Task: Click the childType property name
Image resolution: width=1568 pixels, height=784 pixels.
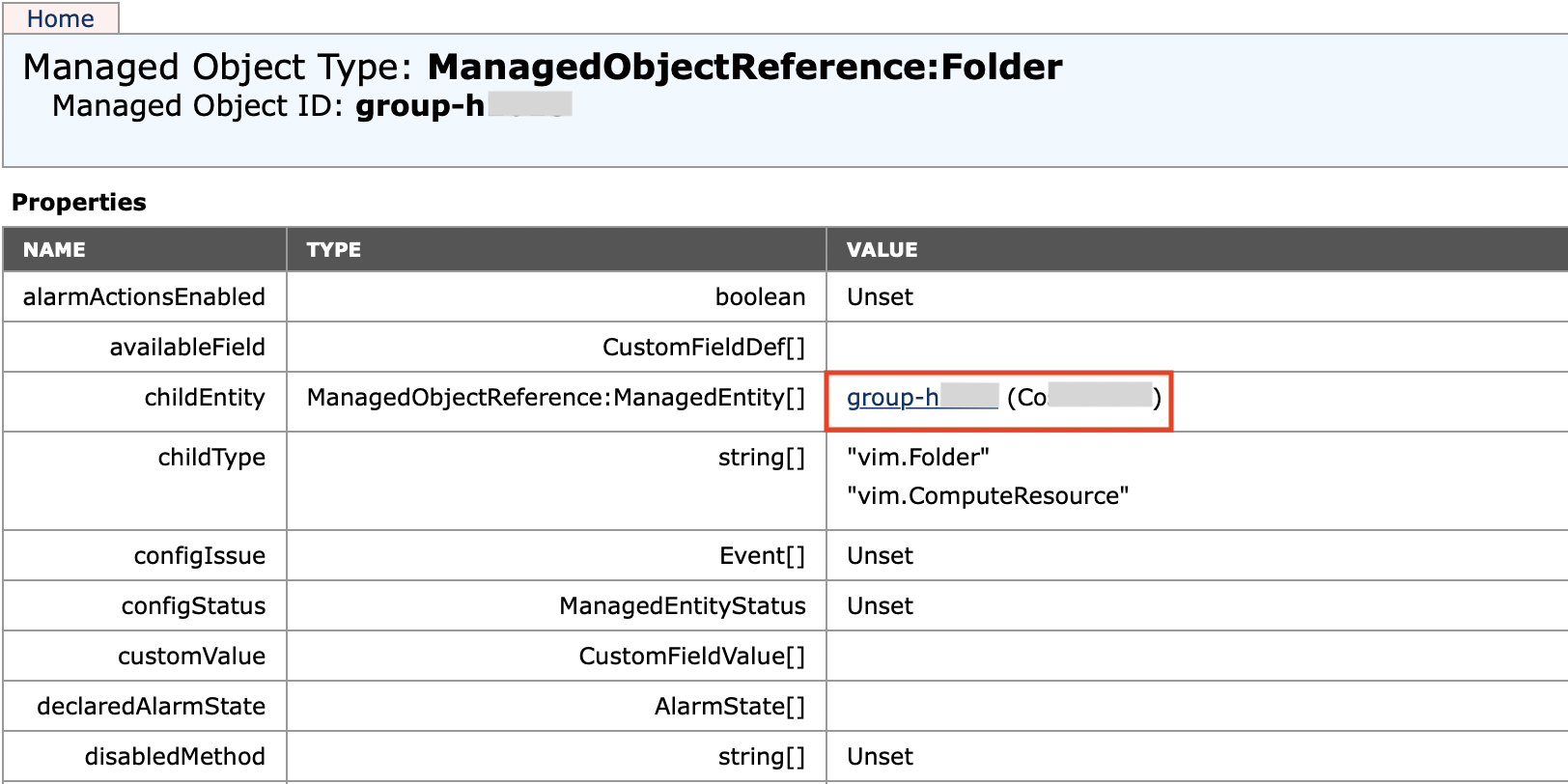Action: (x=211, y=458)
